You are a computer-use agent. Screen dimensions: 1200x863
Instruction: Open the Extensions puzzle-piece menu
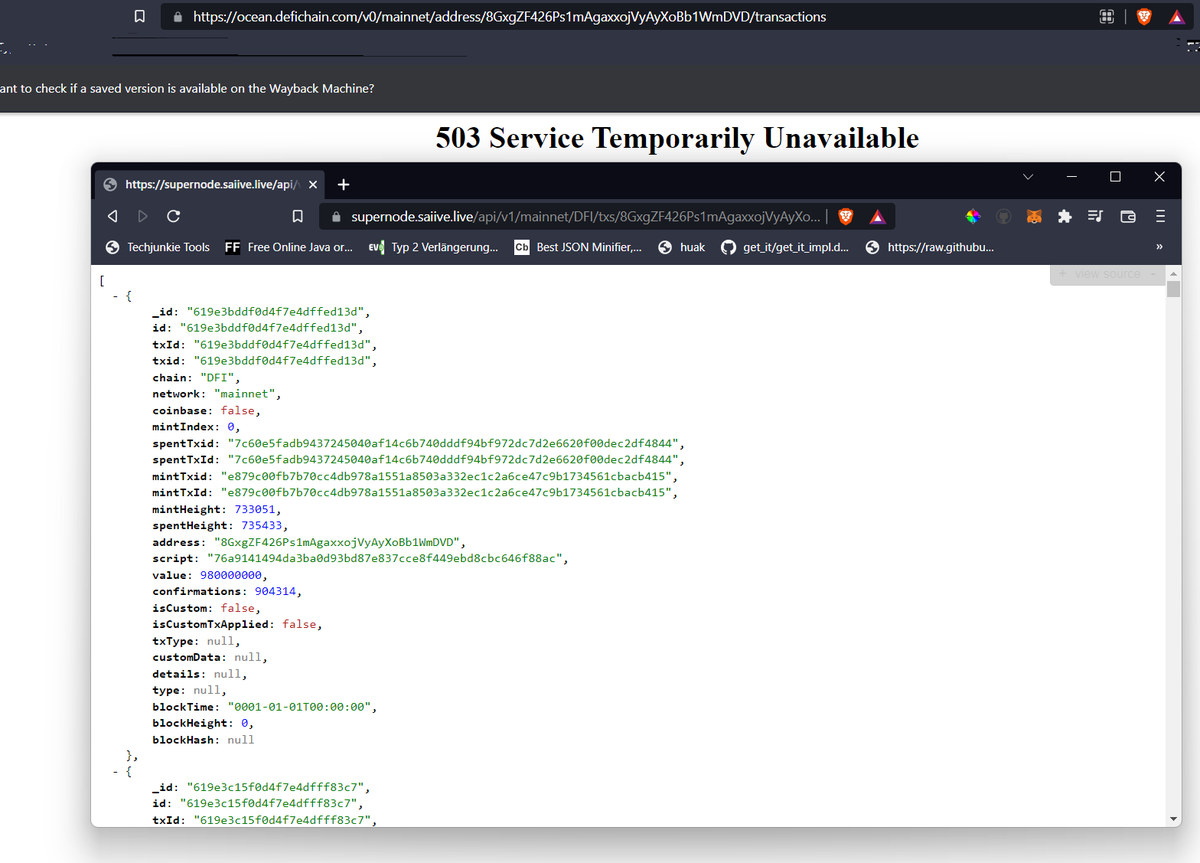coord(1065,216)
